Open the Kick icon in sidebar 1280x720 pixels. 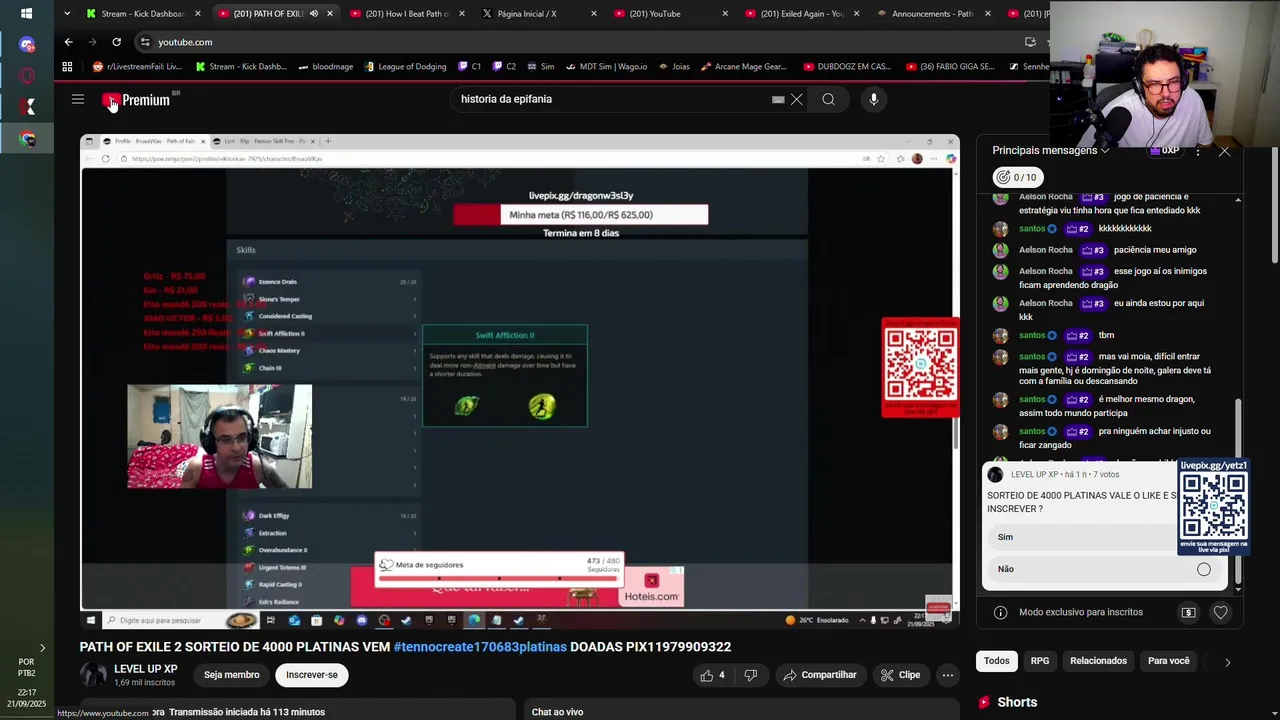pyautogui.click(x=27, y=107)
